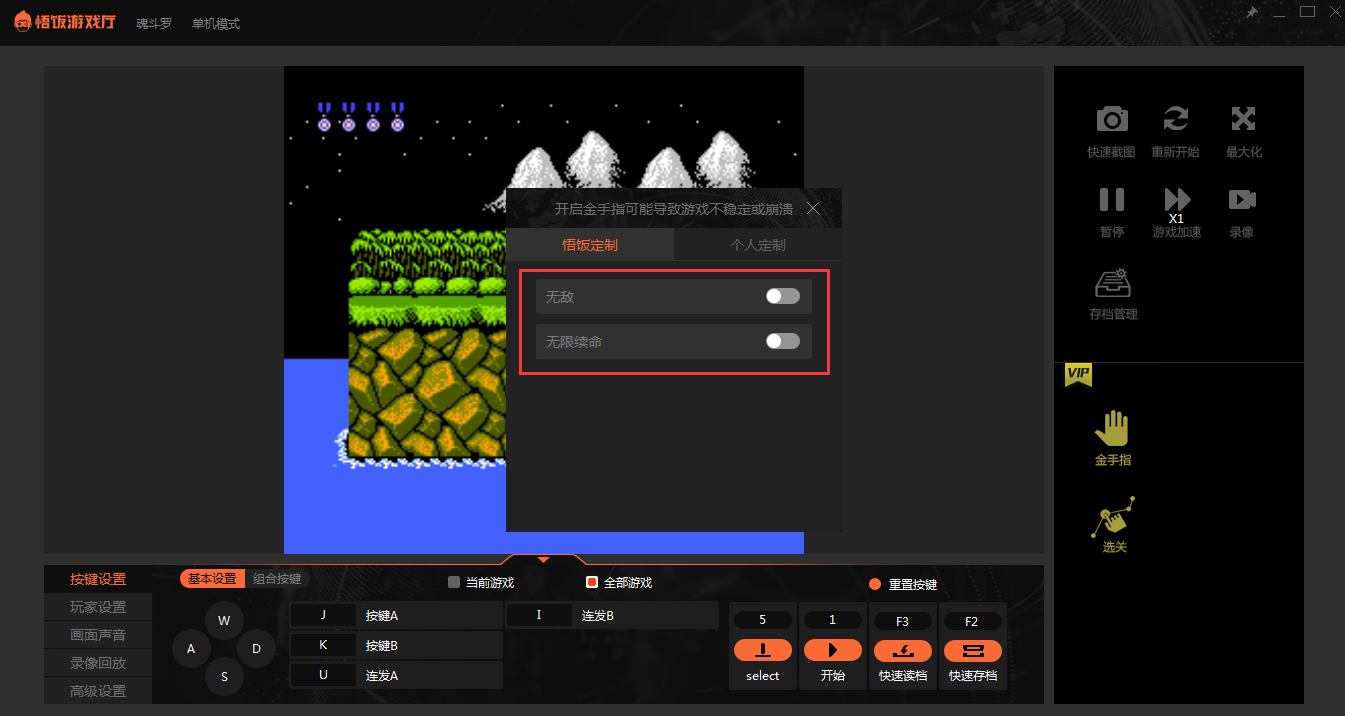
Task: Click the I key field for 连发B
Action: tap(539, 616)
